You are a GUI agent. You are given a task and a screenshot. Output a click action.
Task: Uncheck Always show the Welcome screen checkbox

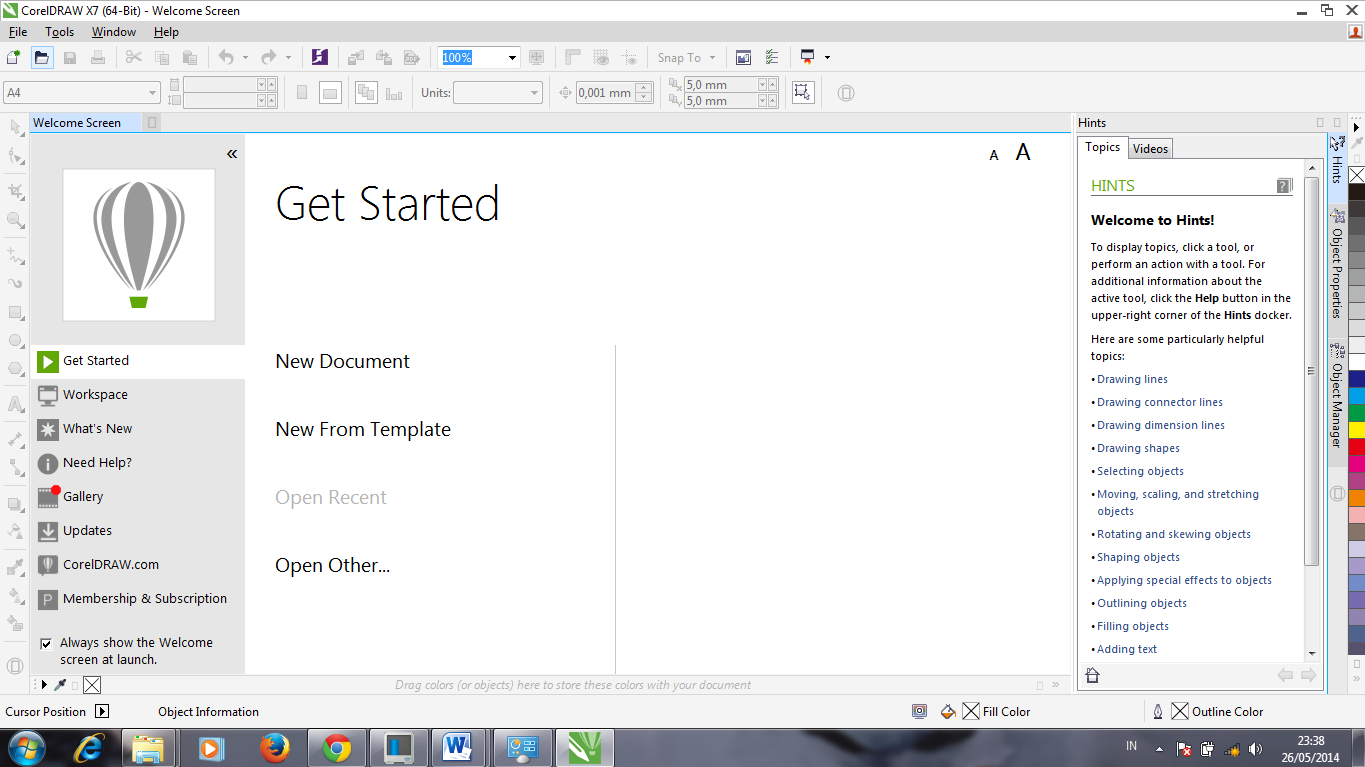[x=46, y=644]
